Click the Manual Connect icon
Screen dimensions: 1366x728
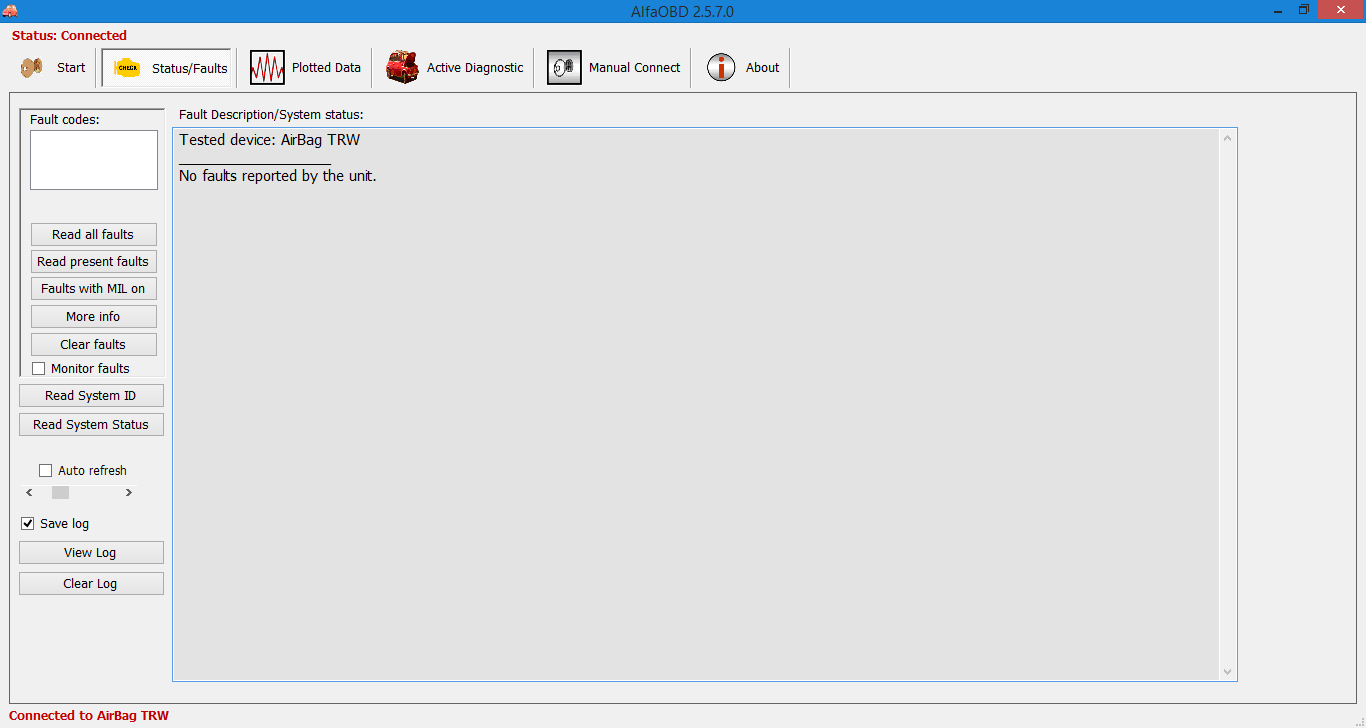pyautogui.click(x=564, y=68)
